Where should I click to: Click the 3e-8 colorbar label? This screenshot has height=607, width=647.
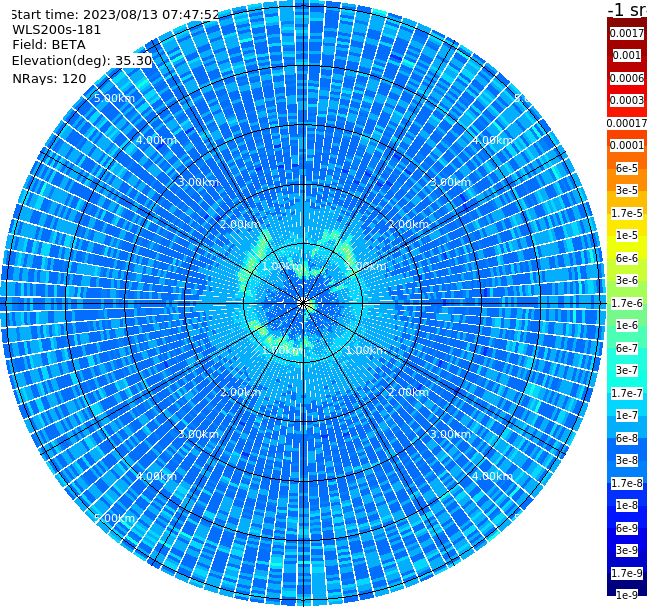[x=627, y=460]
